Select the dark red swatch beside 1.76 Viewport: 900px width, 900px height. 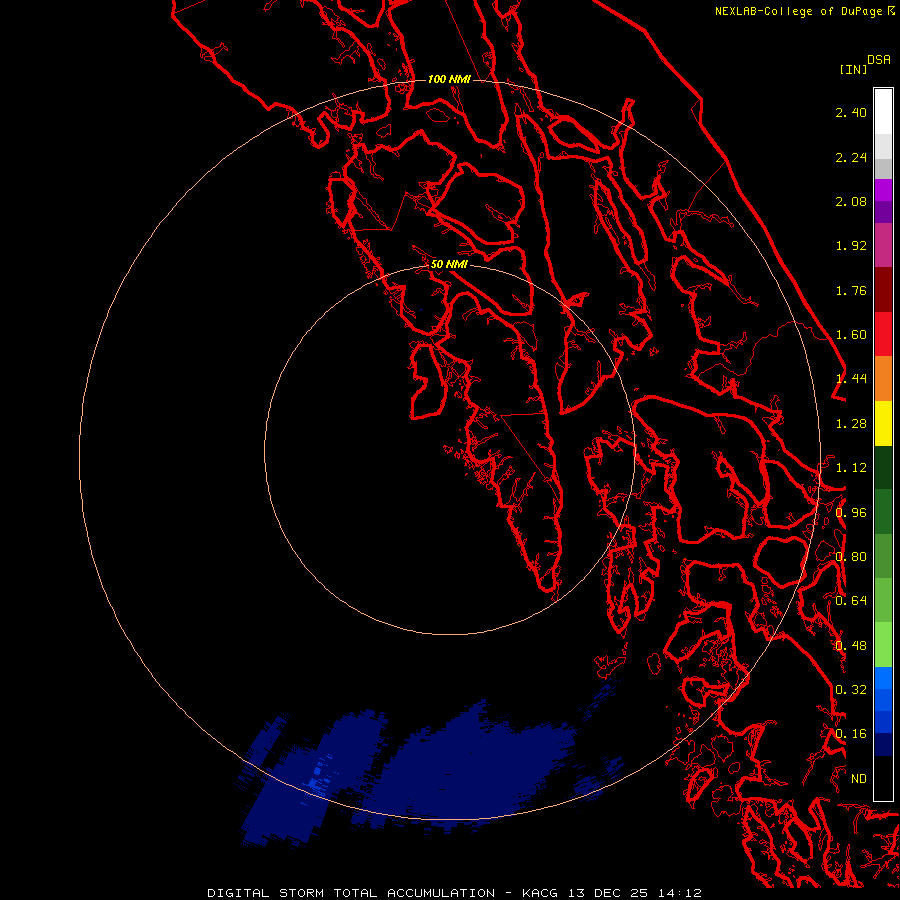pyautogui.click(x=883, y=290)
